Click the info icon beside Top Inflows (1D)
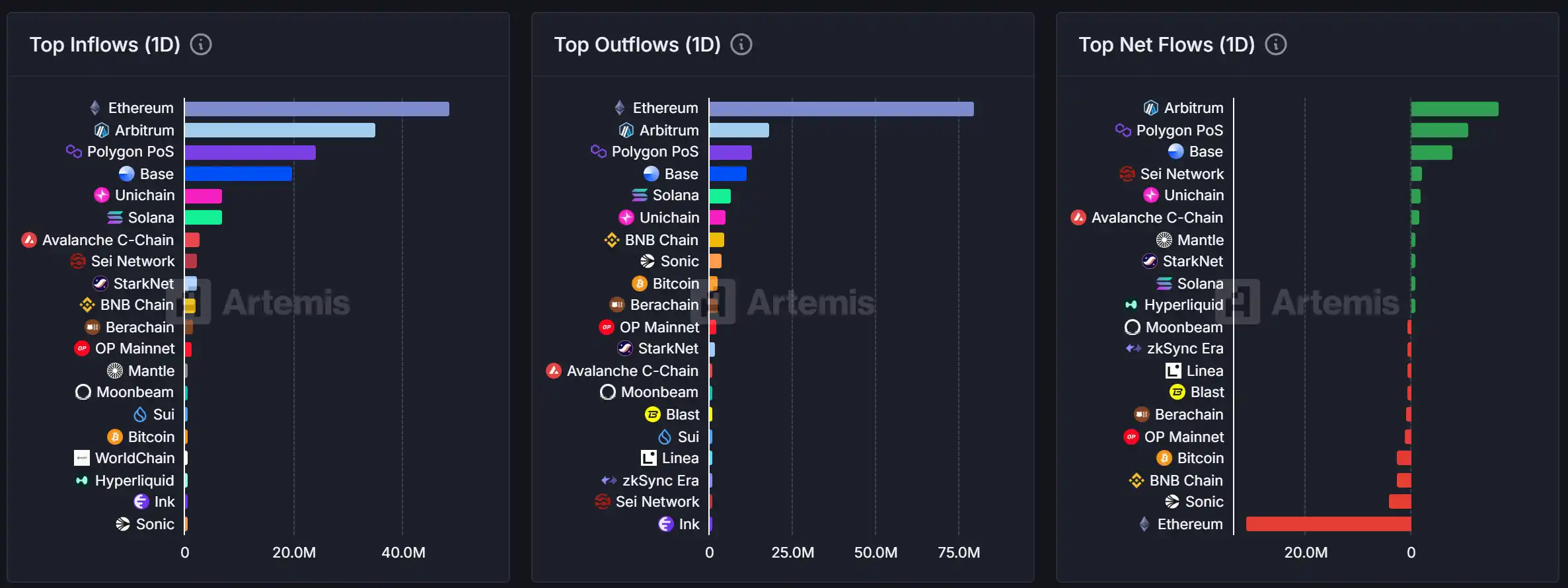The height and width of the screenshot is (588, 1568). click(201, 44)
